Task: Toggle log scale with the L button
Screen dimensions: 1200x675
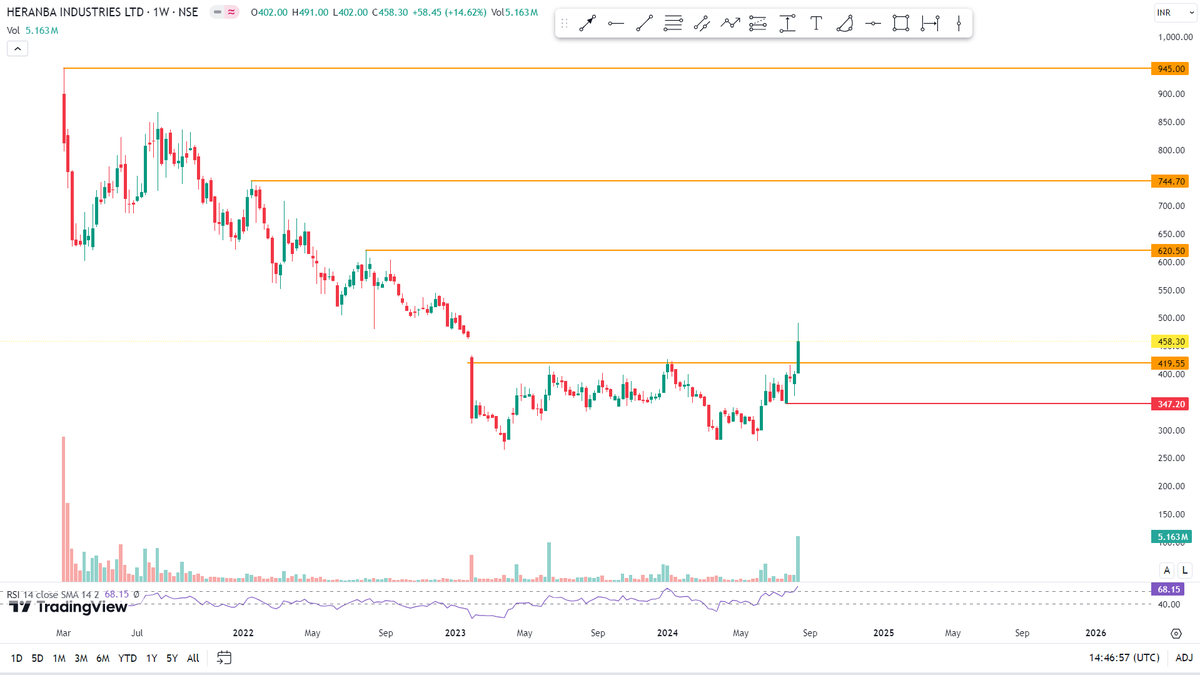Action: (1185, 570)
